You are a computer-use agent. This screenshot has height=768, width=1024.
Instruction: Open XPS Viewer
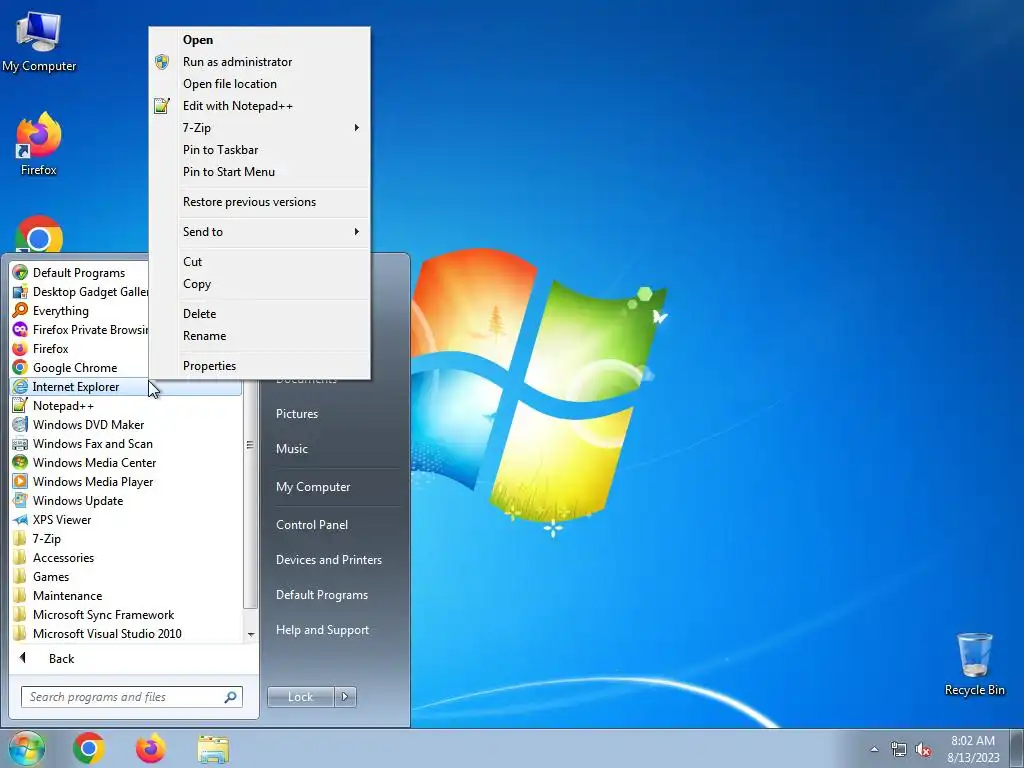point(126,519)
